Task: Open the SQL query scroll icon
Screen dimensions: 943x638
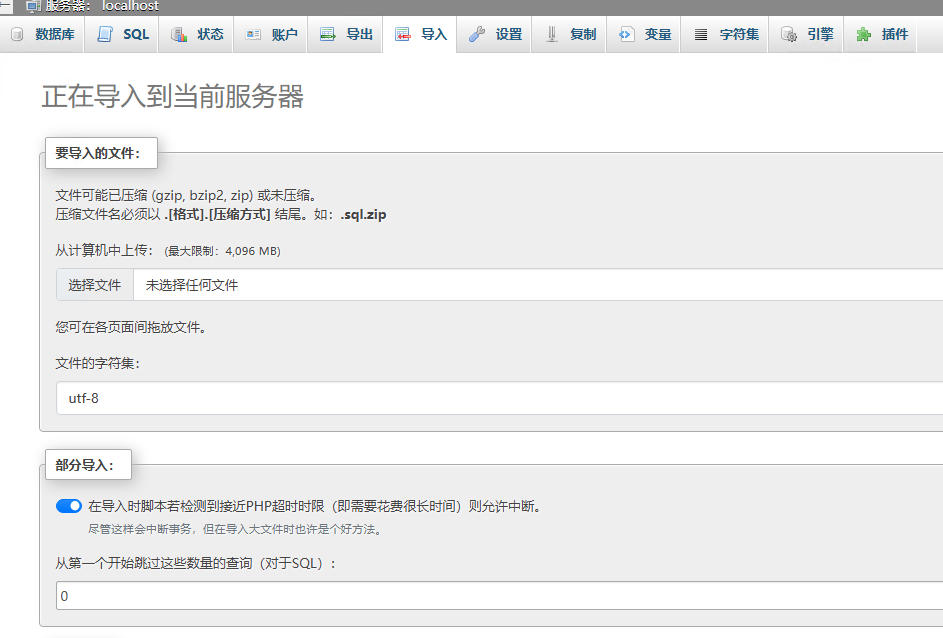Action: tap(105, 35)
